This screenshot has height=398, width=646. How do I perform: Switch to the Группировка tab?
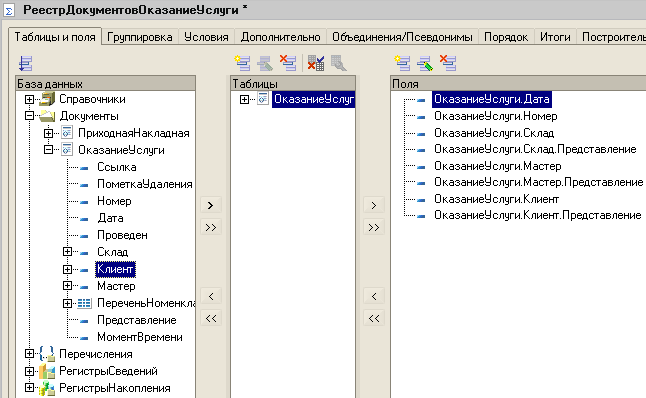pyautogui.click(x=140, y=37)
